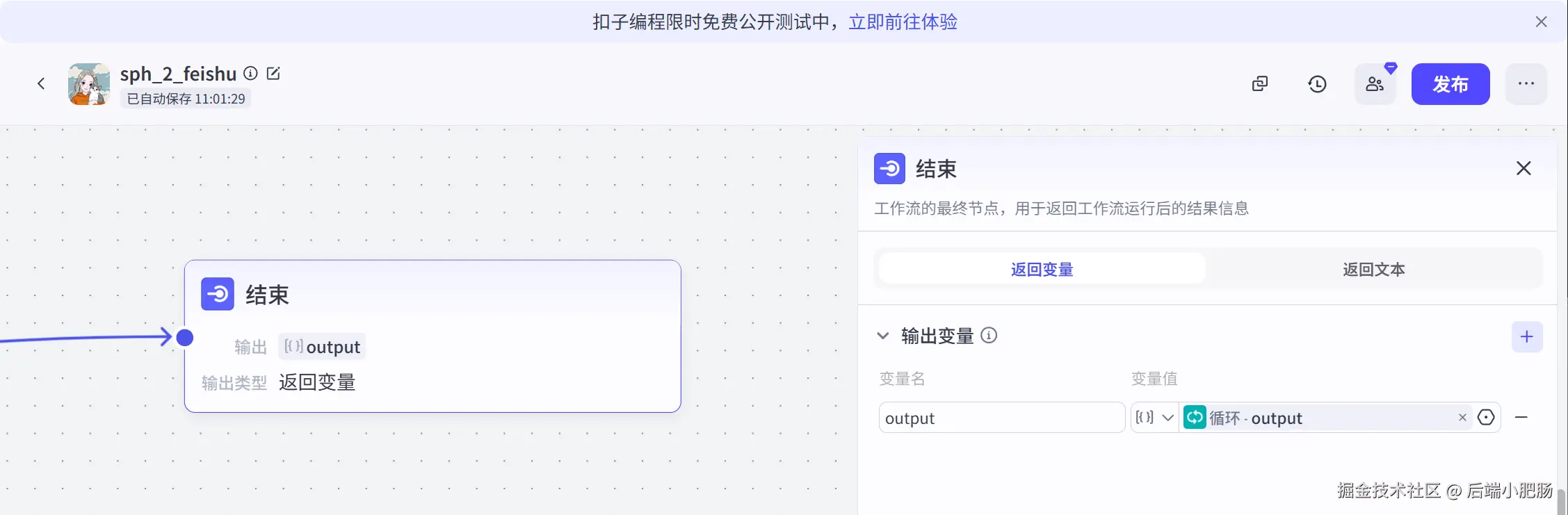Click the circular target icon beside variable value

point(1486,418)
